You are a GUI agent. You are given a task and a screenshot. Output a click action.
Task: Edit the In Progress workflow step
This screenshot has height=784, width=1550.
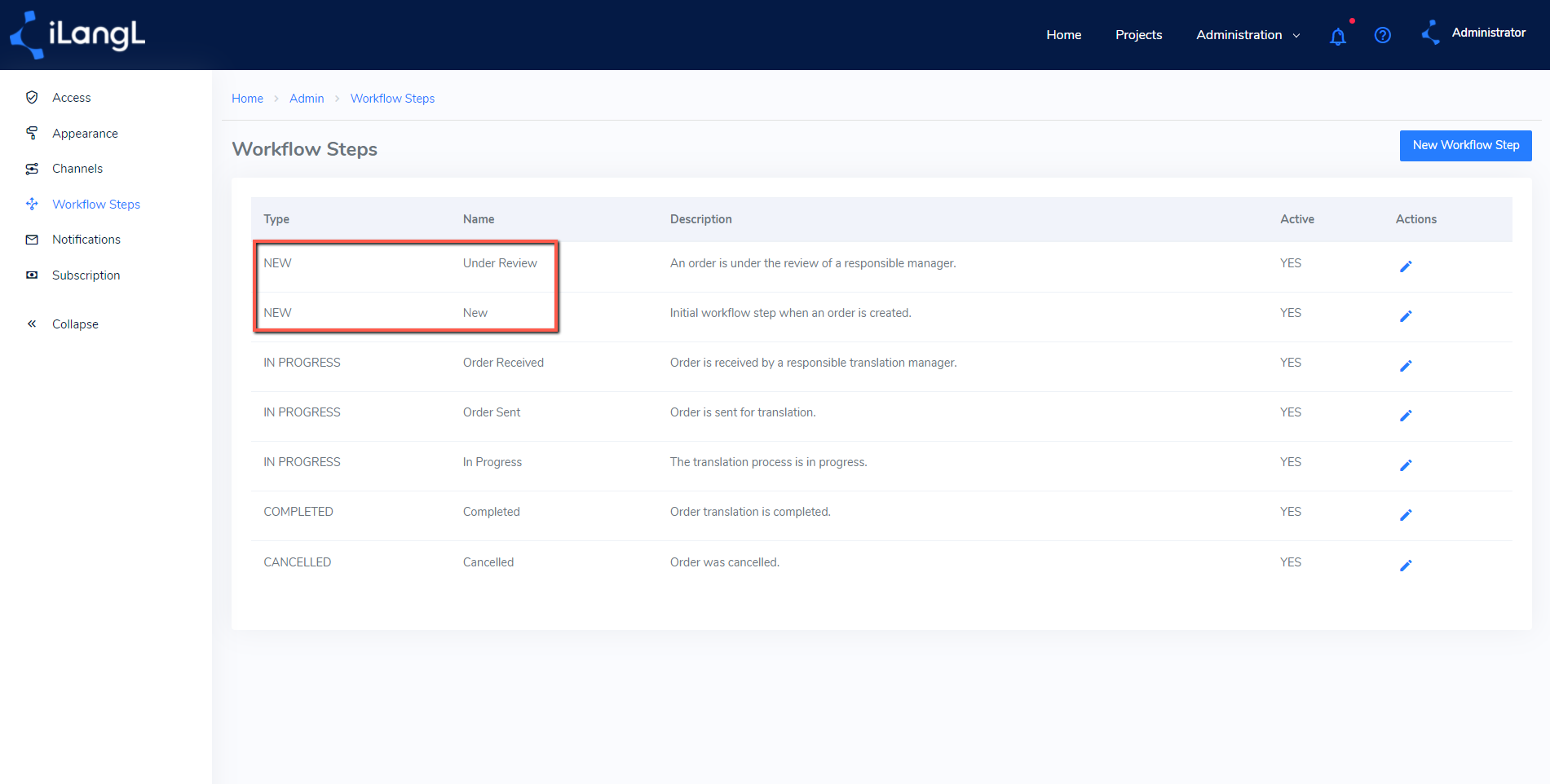click(x=1406, y=465)
